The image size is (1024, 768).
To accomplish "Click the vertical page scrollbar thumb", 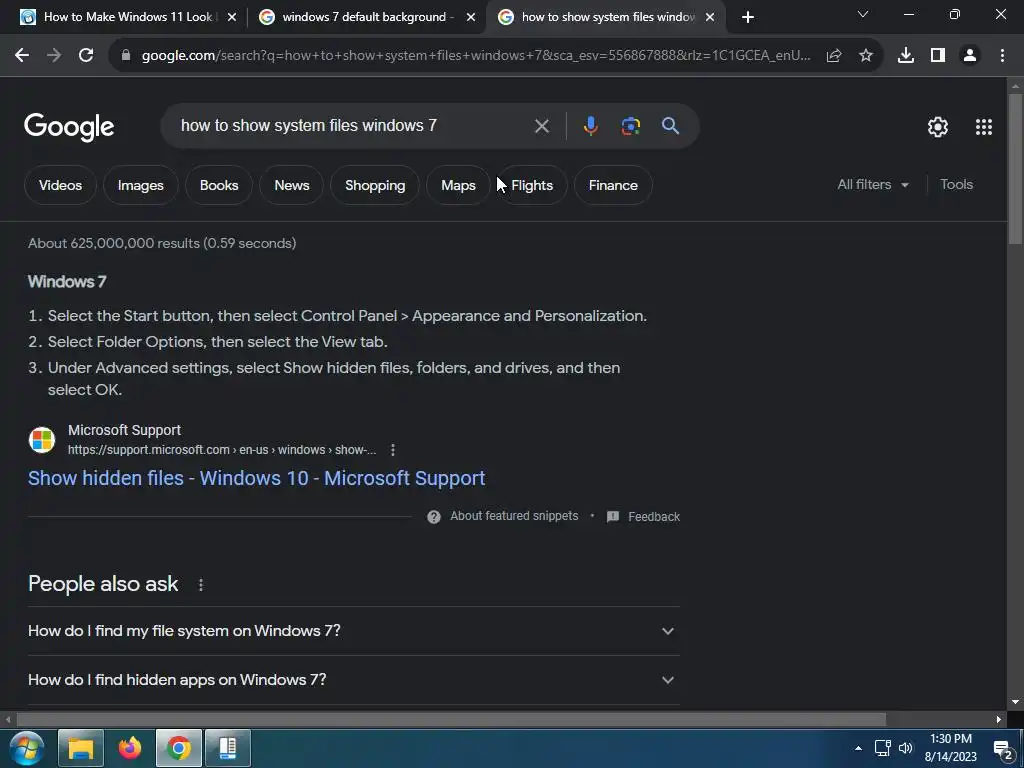I will [1015, 170].
